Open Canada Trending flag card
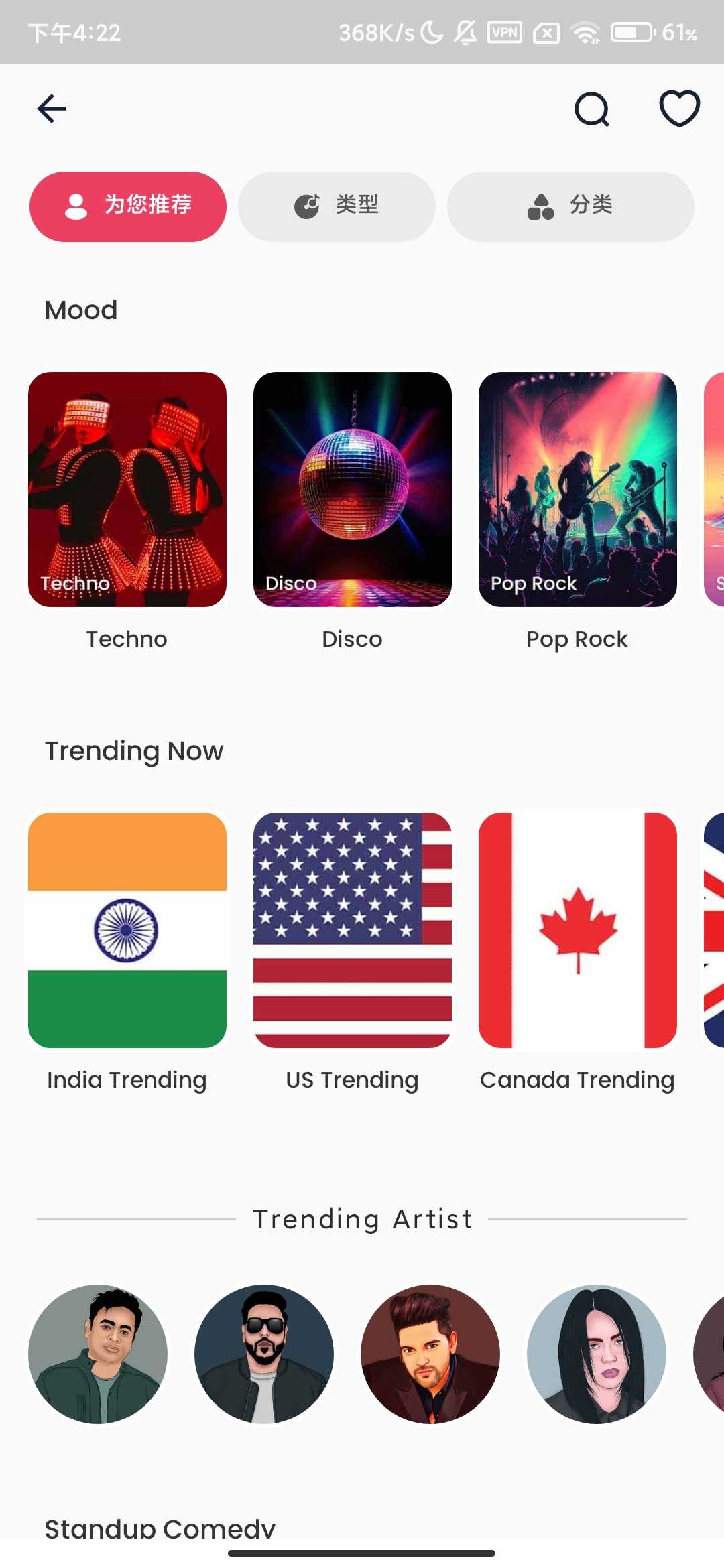This screenshot has width=724, height=1568. tap(578, 930)
